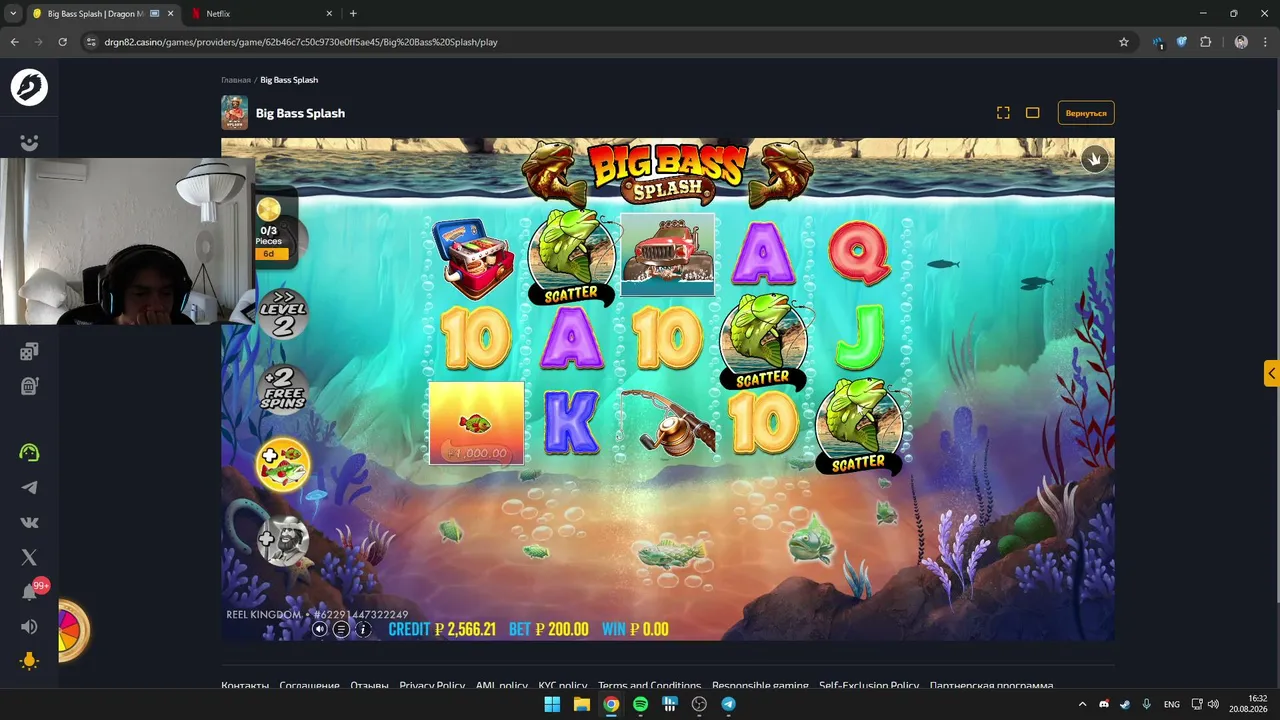
Task: Click the red monster truck symbol
Action: [x=668, y=254]
